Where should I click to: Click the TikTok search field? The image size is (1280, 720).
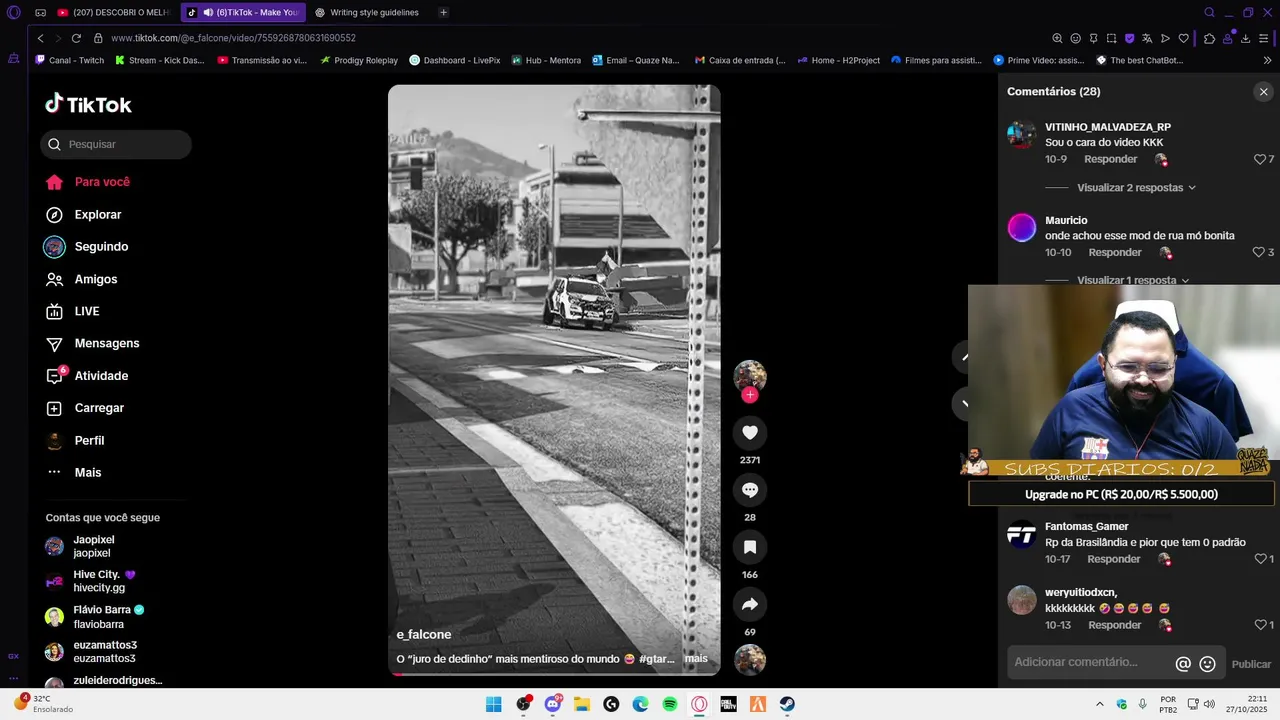click(116, 144)
